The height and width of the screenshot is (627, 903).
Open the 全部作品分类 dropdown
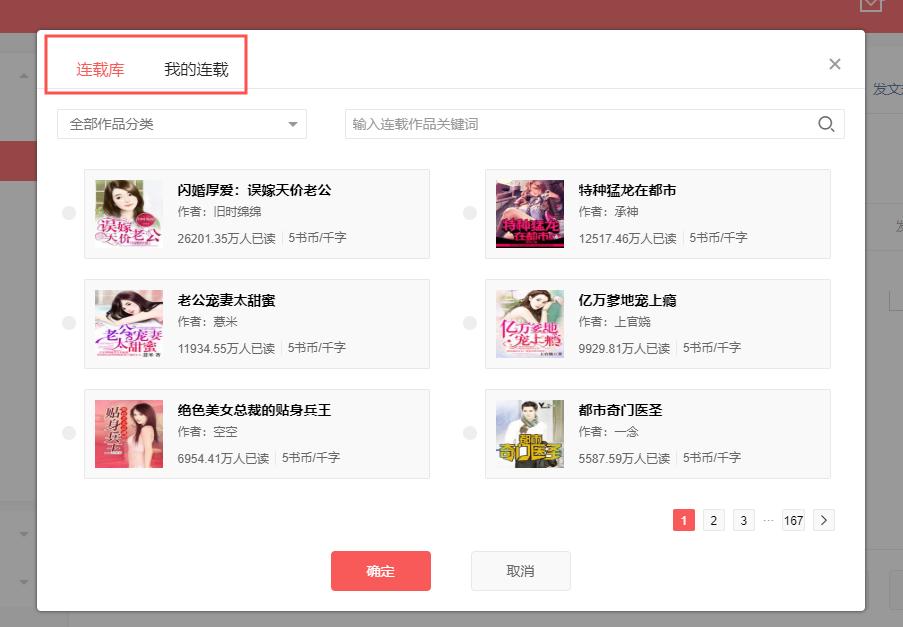[x=181, y=124]
